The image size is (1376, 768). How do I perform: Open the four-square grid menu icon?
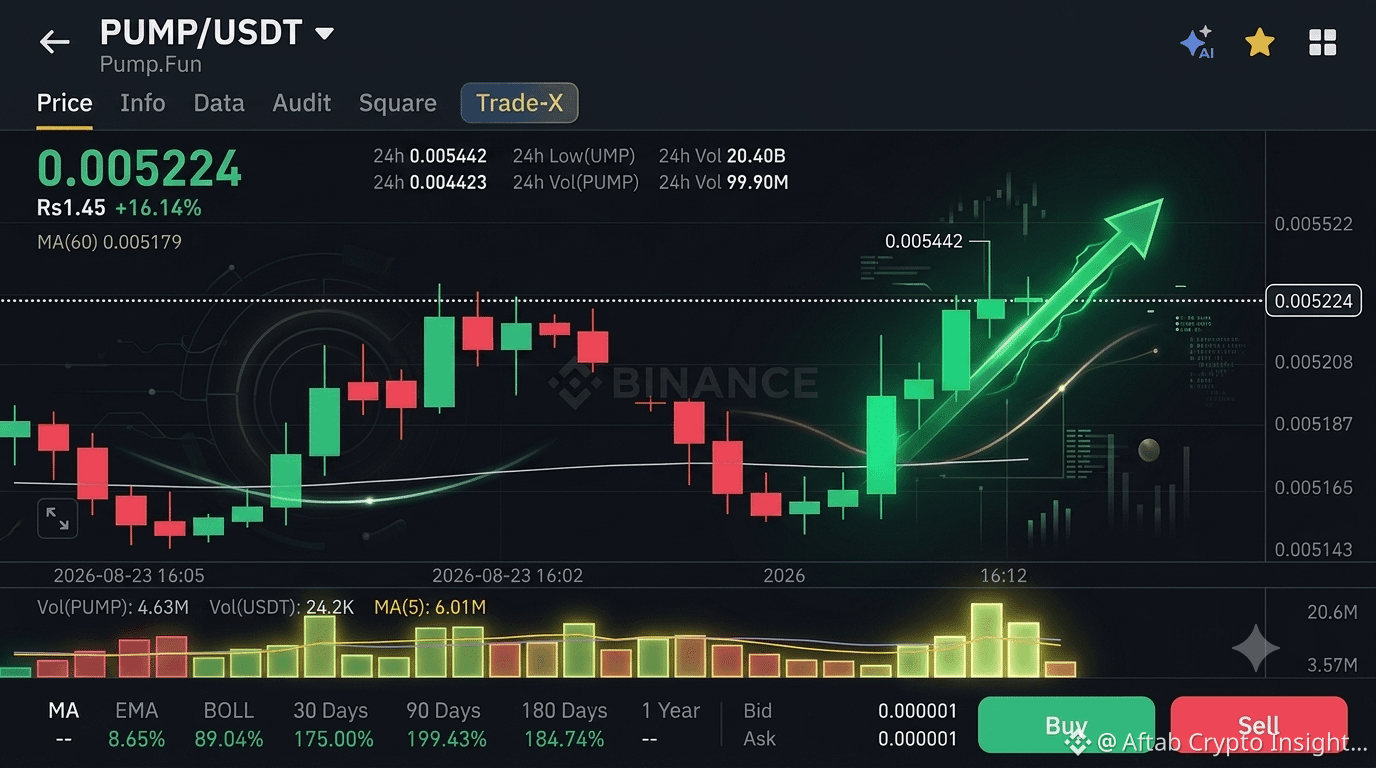coord(1322,42)
